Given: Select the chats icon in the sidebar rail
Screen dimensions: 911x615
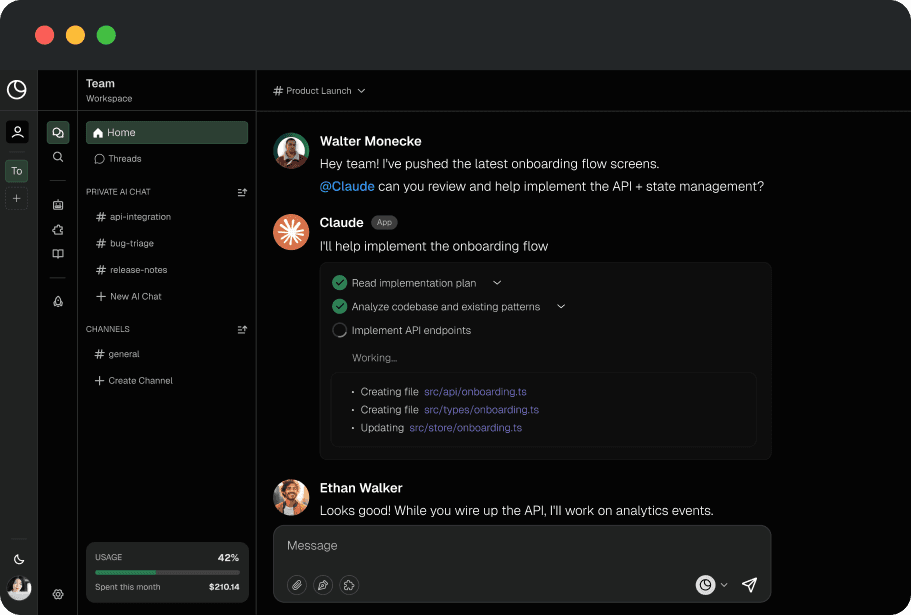Looking at the screenshot, I should (x=57, y=131).
